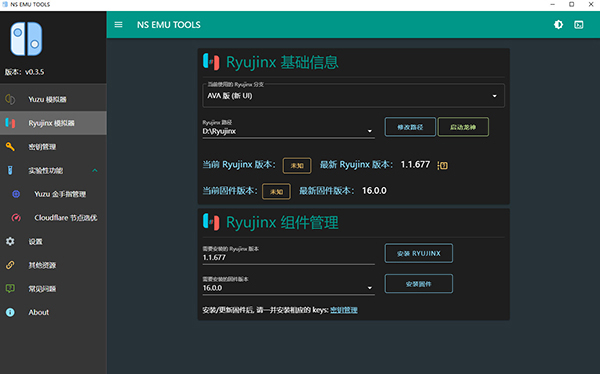
Task: Open the Ryujinx path dropdown D:\Ryujinx
Action: tap(289, 129)
